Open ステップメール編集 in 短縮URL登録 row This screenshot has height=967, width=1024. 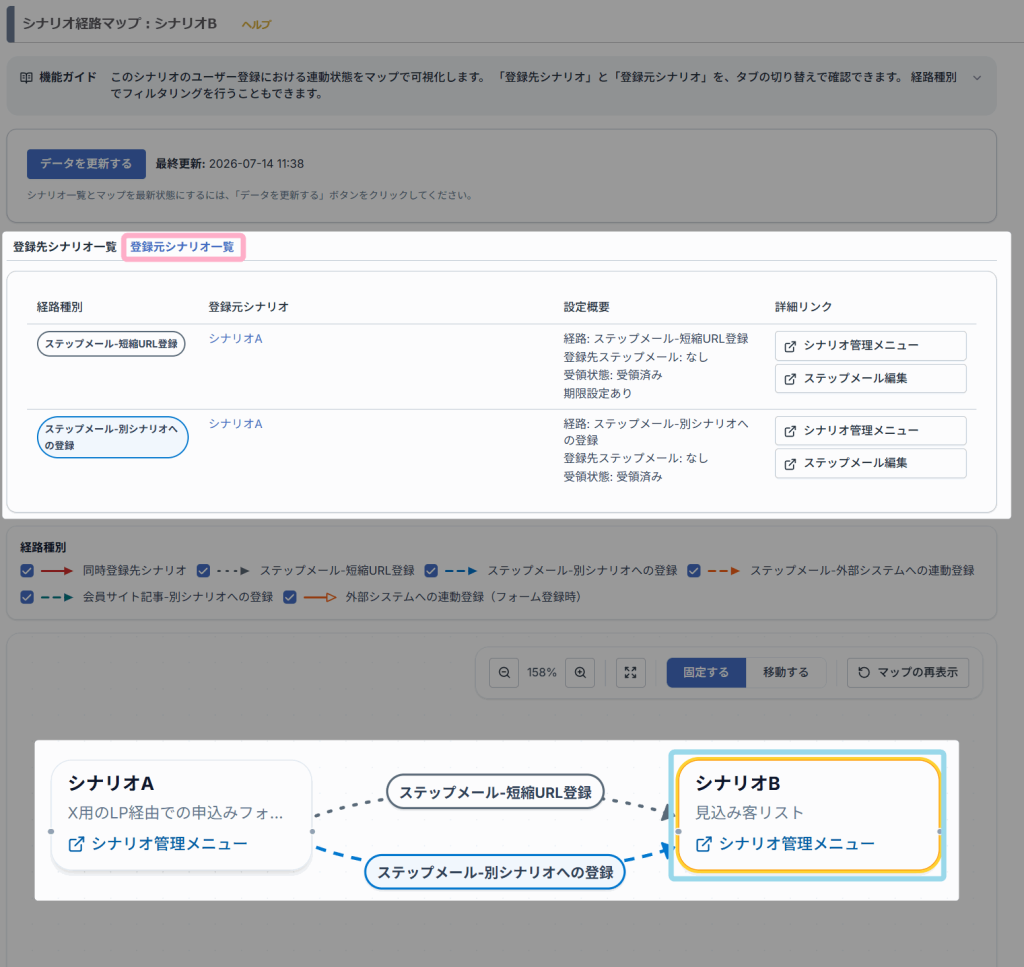click(871, 378)
